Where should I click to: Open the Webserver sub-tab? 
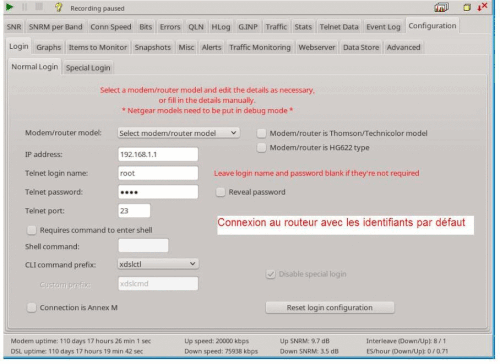317,47
